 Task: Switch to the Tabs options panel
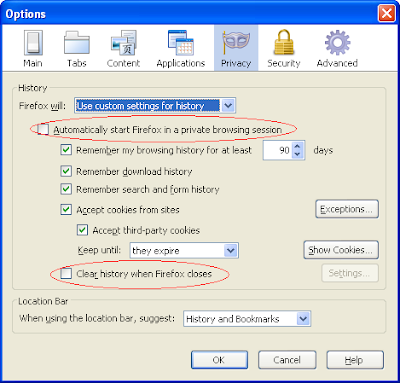tap(77, 49)
